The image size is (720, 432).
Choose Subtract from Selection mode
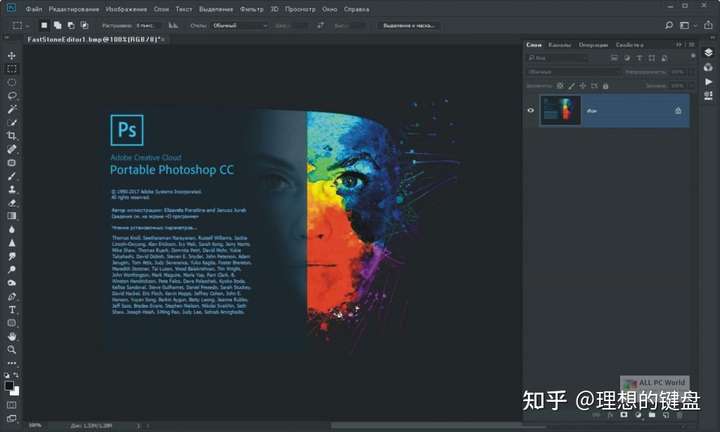[71, 25]
